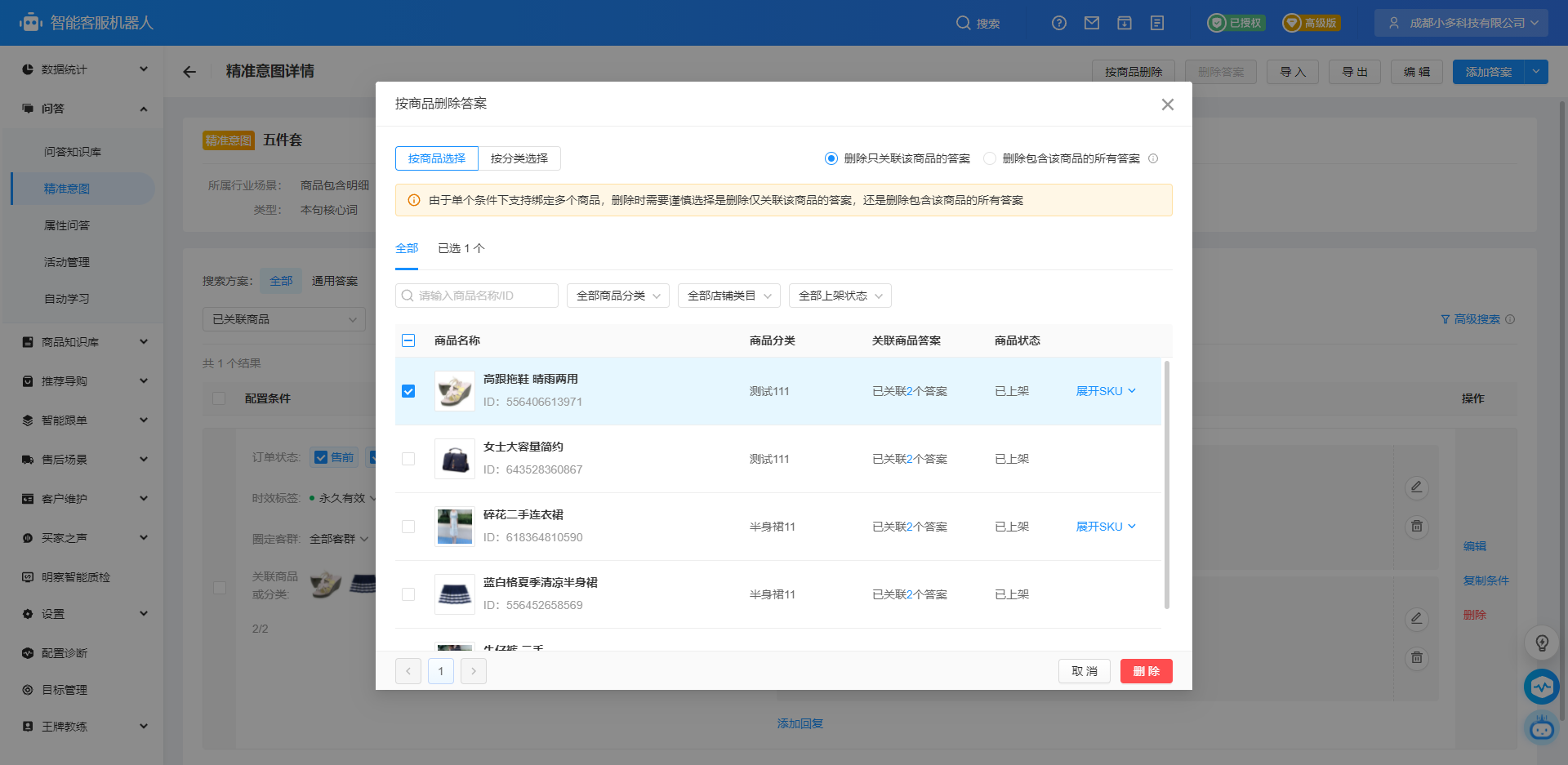
Task: Click the 高级版 badge
Action: (1312, 23)
